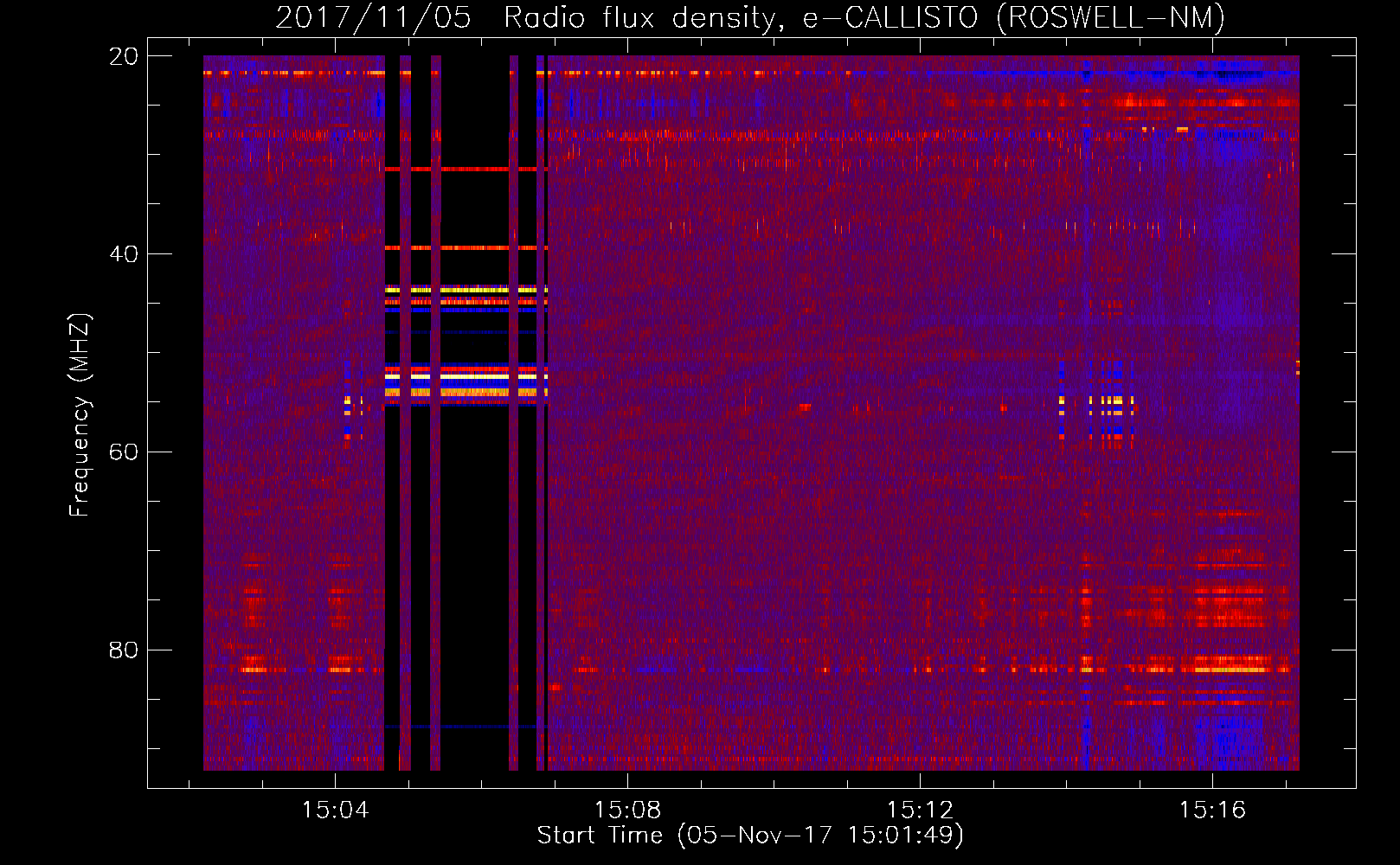Click the time tick label '15:12'
The image size is (1400, 865).
920,810
